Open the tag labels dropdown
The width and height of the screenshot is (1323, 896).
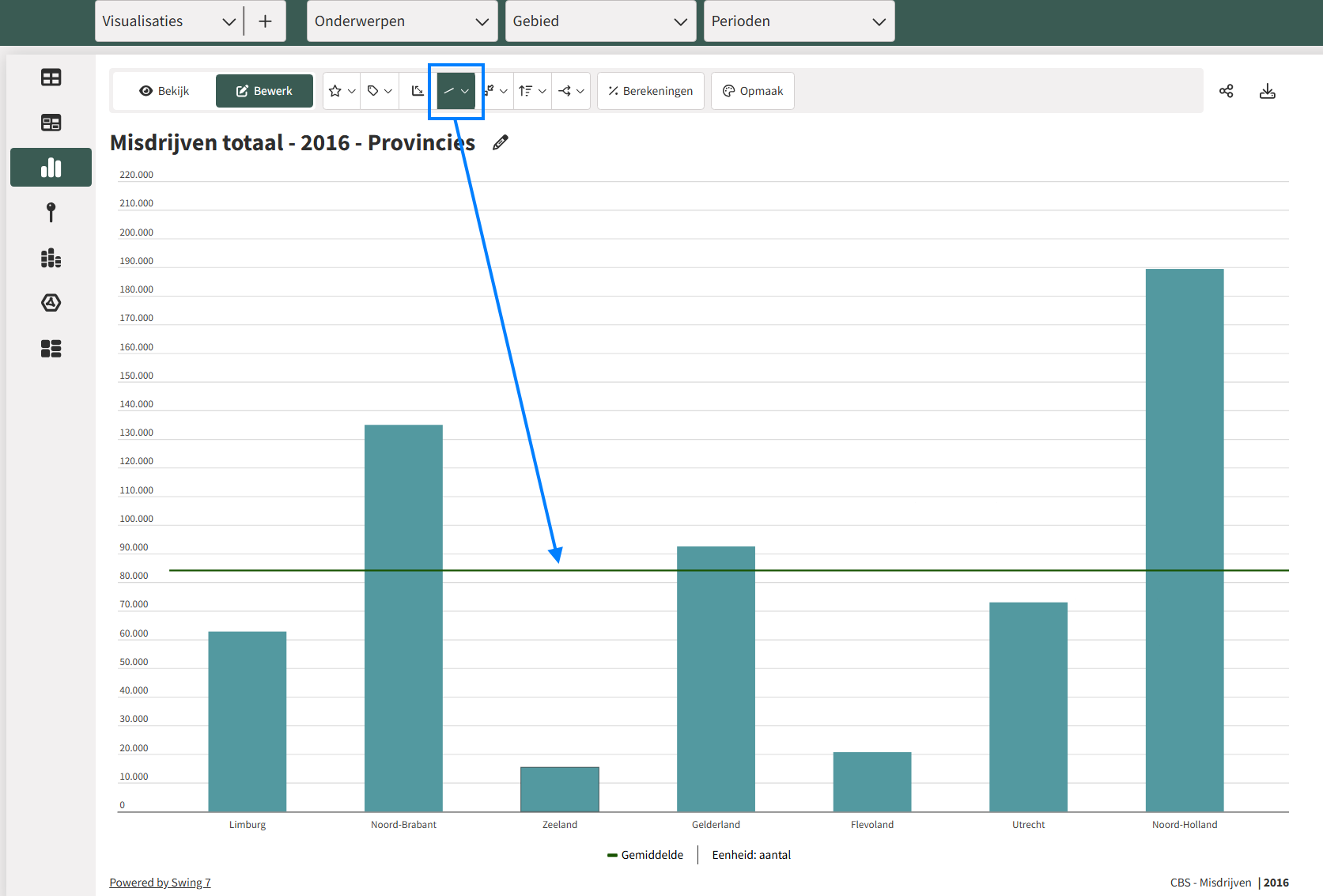(x=380, y=91)
